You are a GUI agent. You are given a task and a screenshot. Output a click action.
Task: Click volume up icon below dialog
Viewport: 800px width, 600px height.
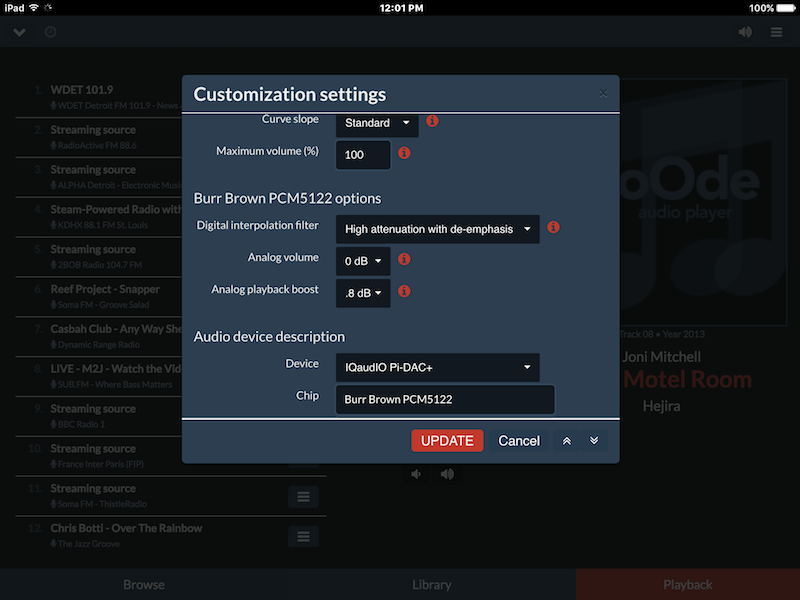tap(447, 474)
